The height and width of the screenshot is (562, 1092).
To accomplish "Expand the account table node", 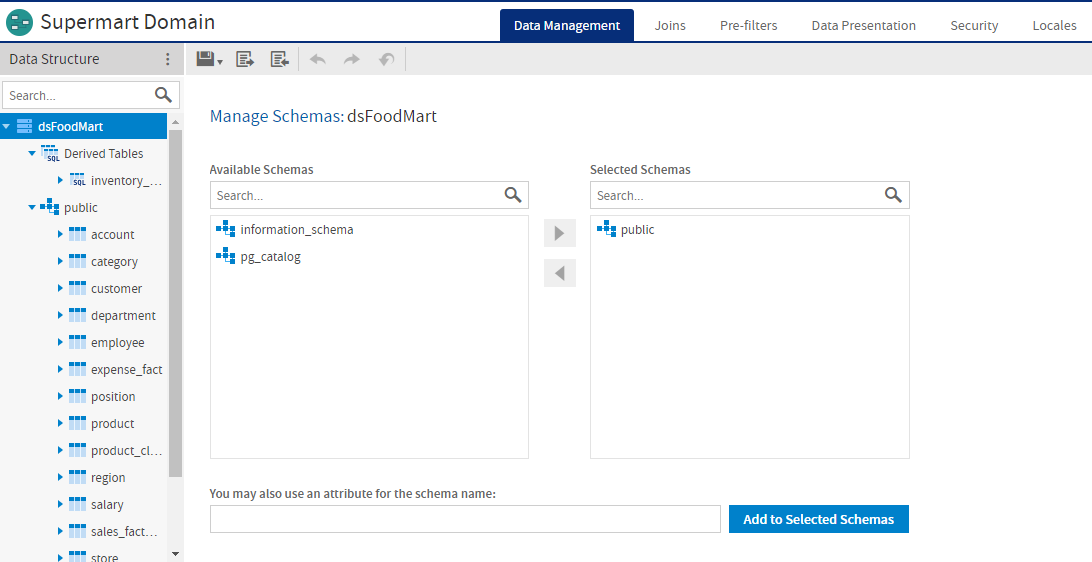I will (x=61, y=235).
